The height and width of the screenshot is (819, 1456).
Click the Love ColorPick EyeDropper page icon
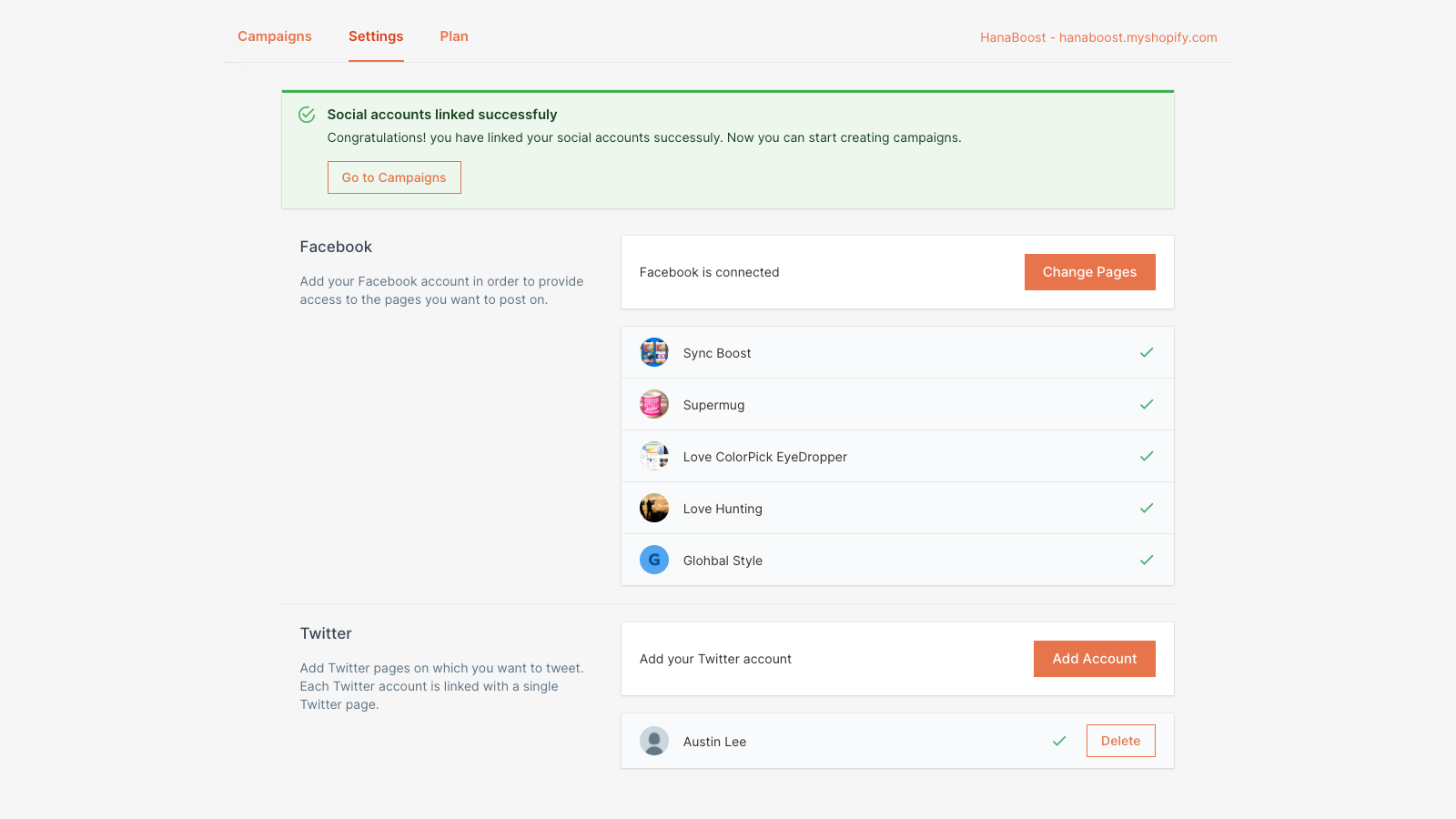[x=653, y=456]
